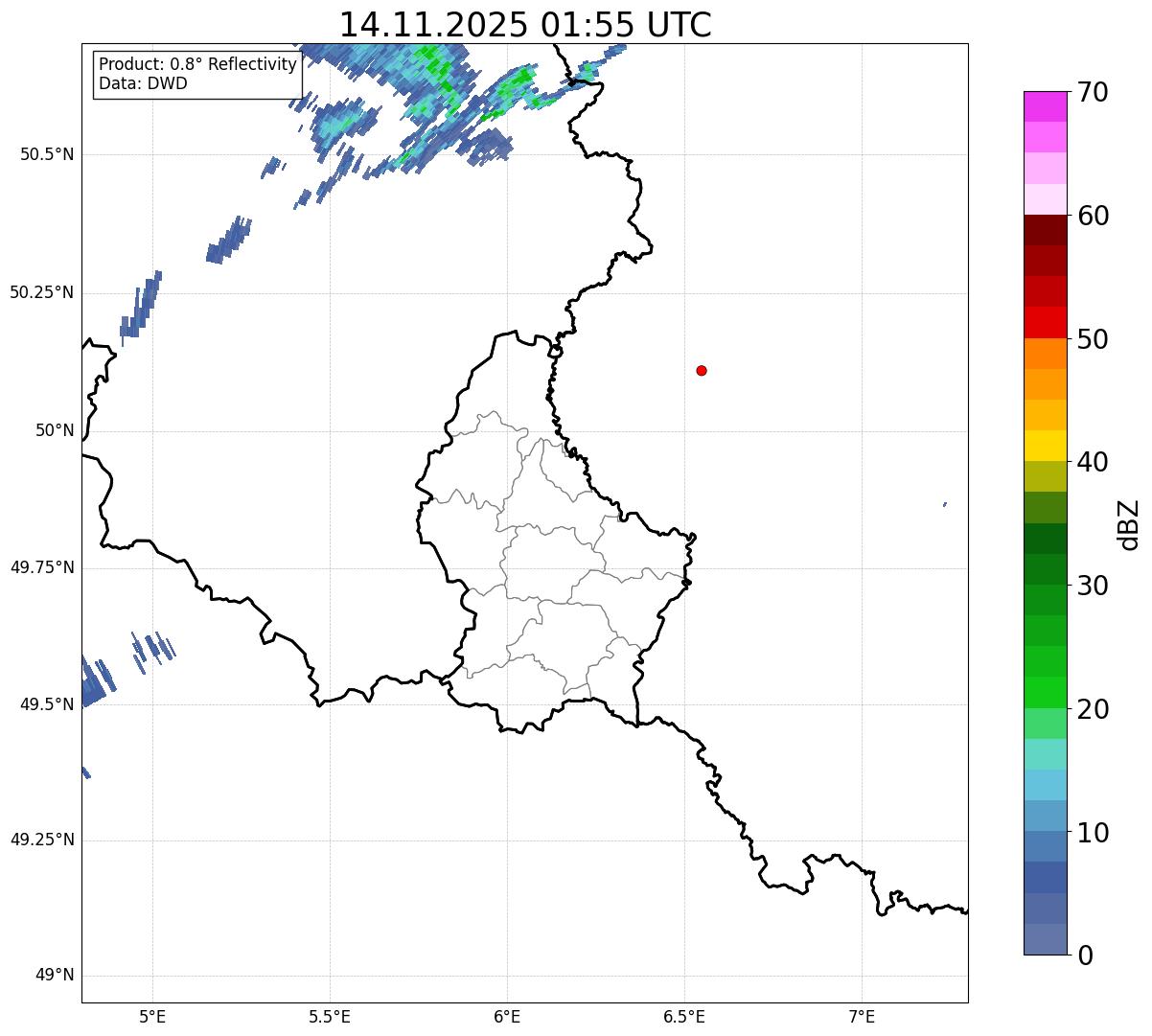Click the 7°E longitude label
Screen dimensions: 1152x1036
click(862, 1016)
